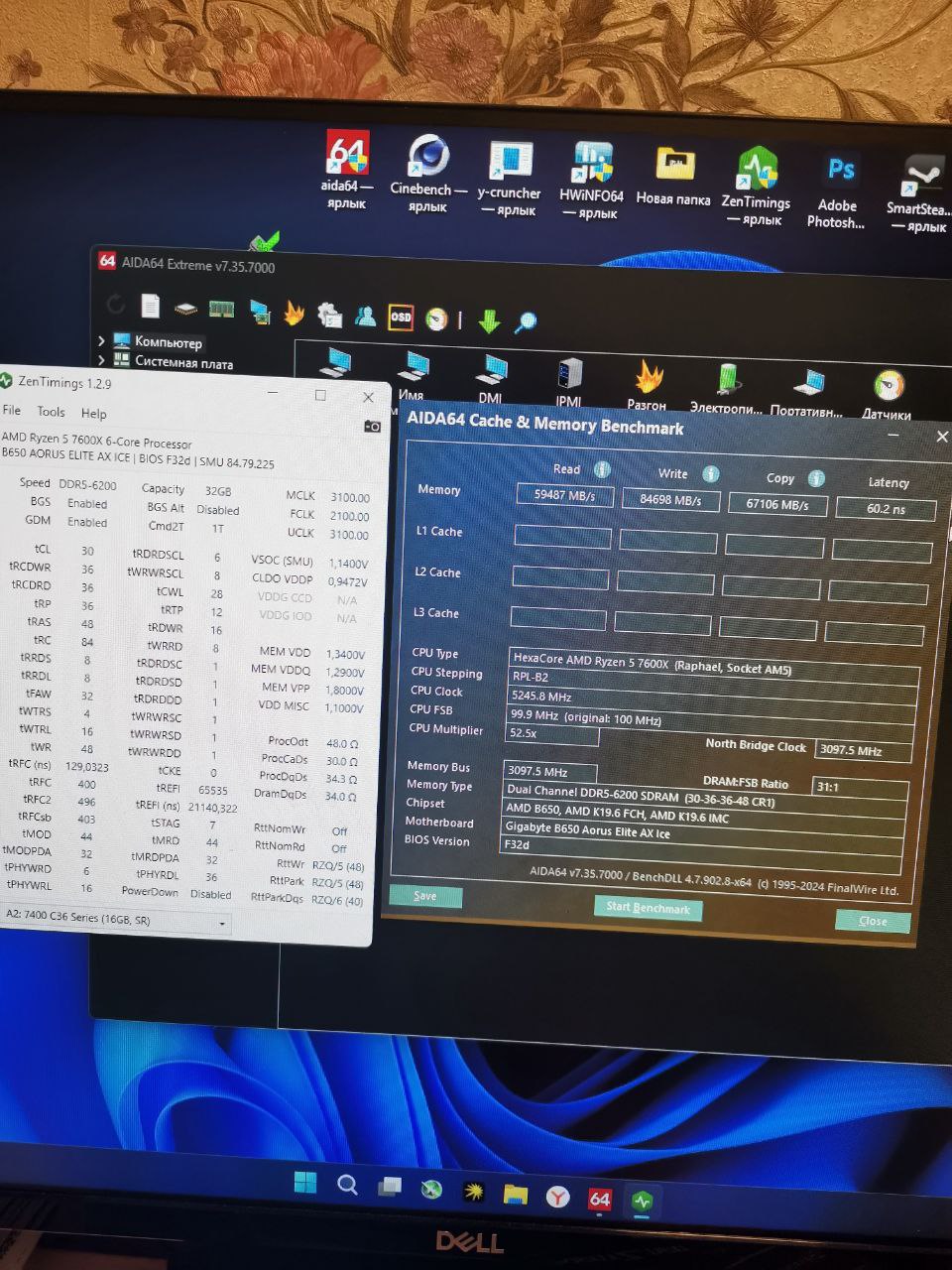
Task: Click the Memory Latency field 60.2 ns
Action: point(887,509)
